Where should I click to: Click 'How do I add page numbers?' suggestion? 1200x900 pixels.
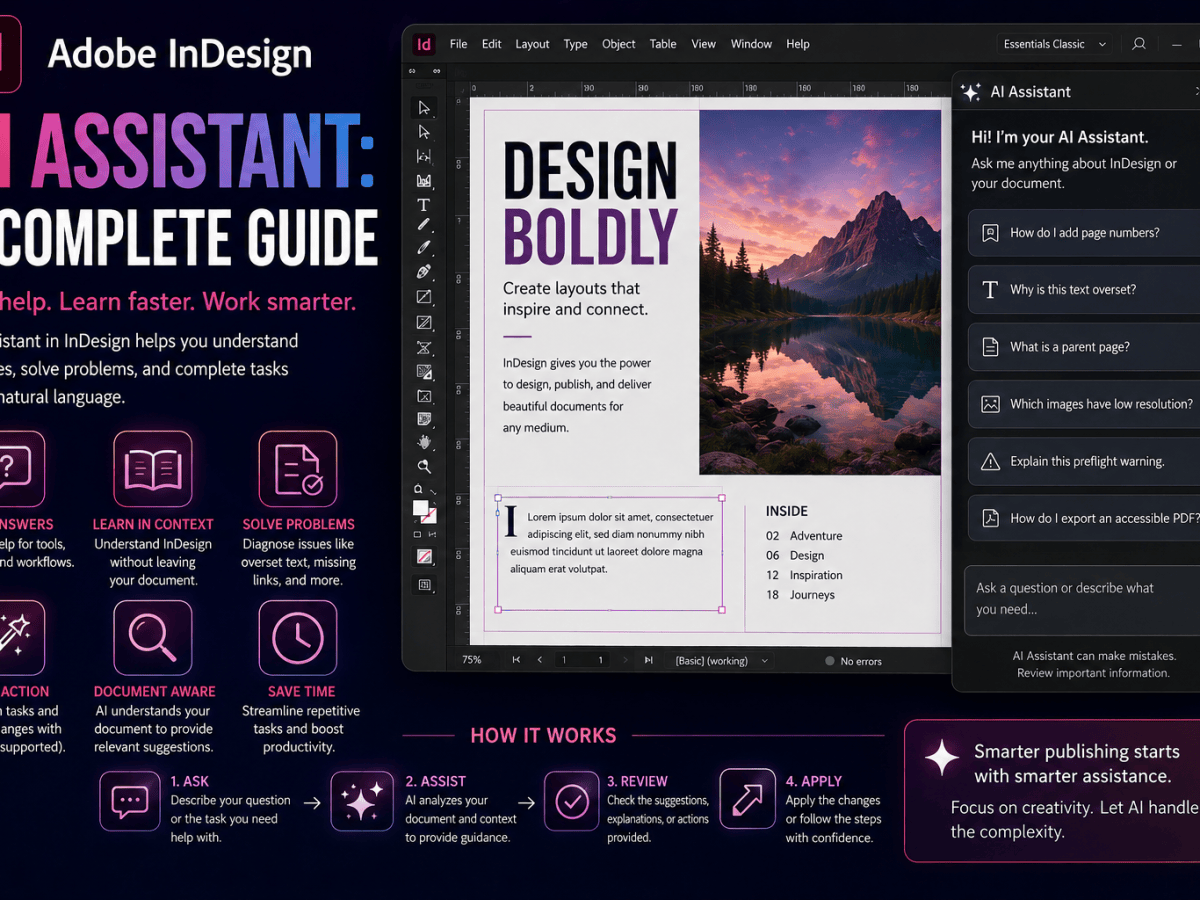point(1084,233)
